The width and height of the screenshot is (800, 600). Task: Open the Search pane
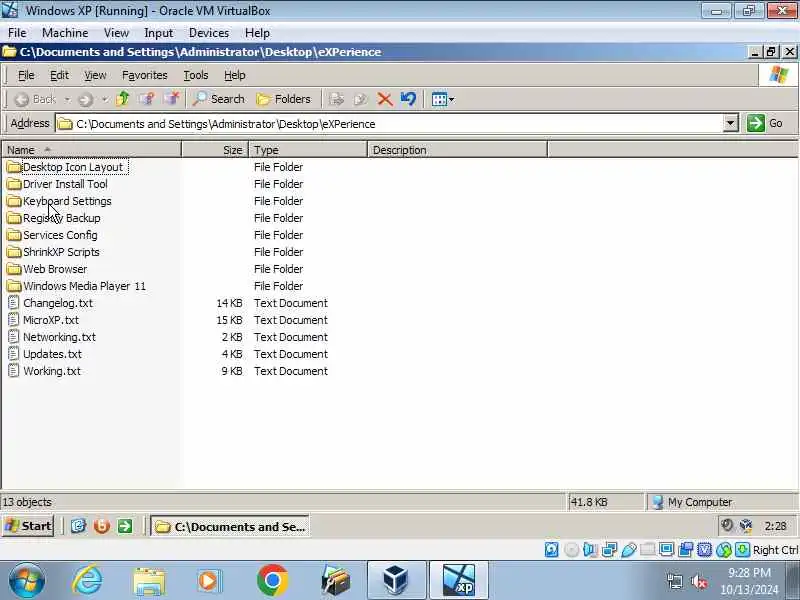pos(218,98)
